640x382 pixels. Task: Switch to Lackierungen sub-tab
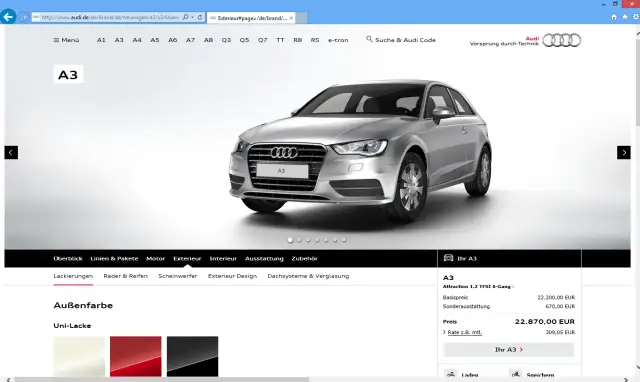tap(73, 276)
